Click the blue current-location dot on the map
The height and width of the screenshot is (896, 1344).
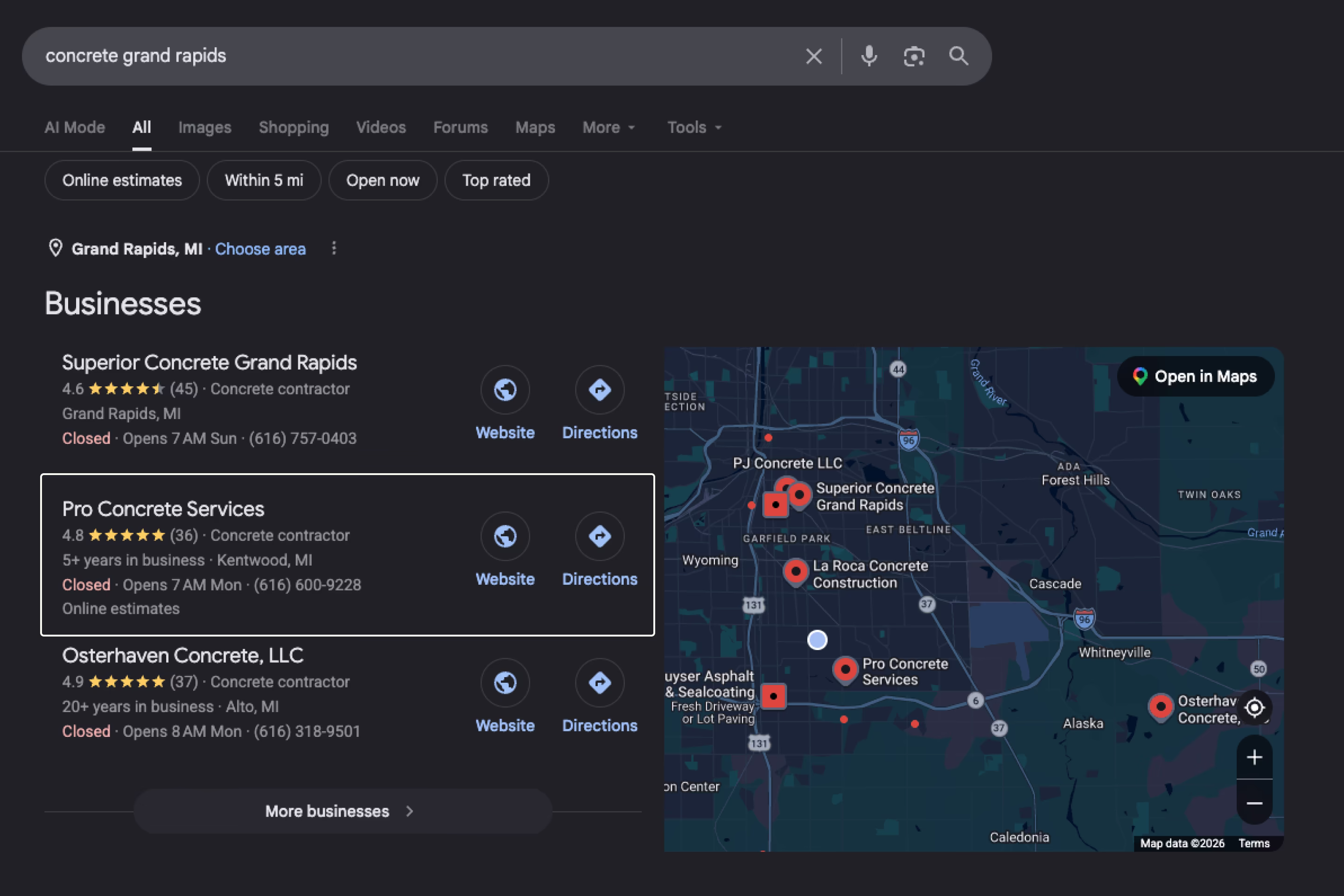pyautogui.click(x=817, y=639)
